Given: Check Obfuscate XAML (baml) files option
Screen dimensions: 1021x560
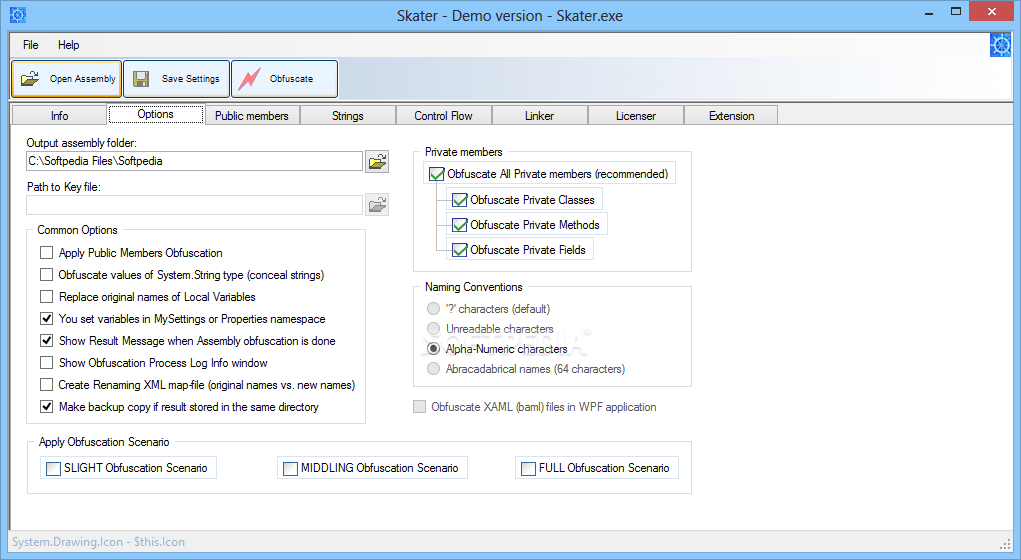Looking at the screenshot, I should pyautogui.click(x=419, y=407).
